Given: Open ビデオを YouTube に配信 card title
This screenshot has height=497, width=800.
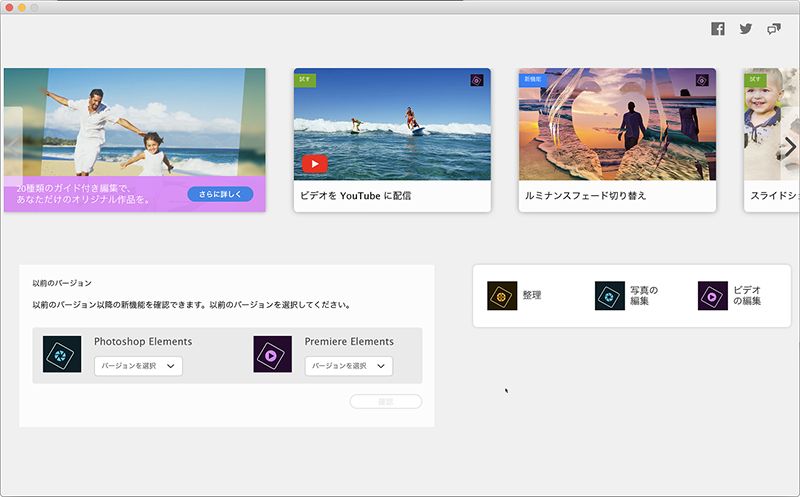Looking at the screenshot, I should [x=355, y=195].
